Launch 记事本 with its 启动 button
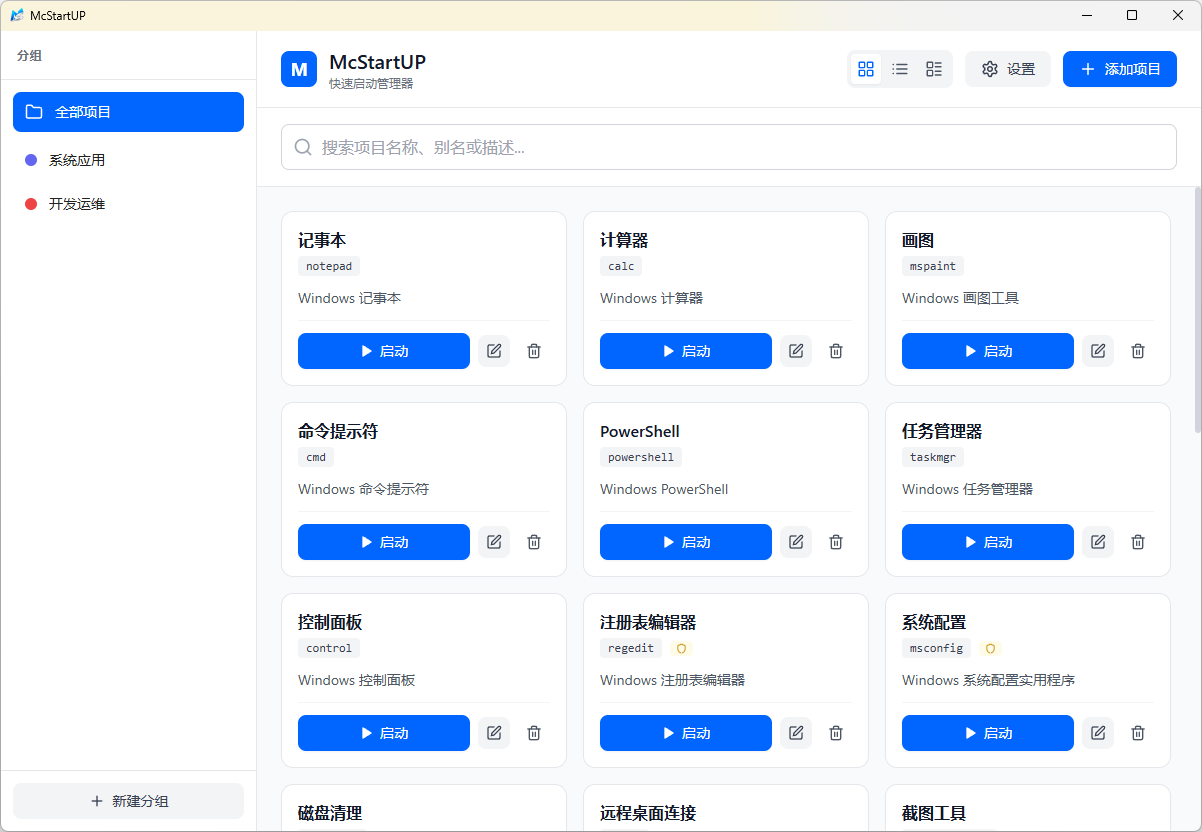 click(x=384, y=351)
